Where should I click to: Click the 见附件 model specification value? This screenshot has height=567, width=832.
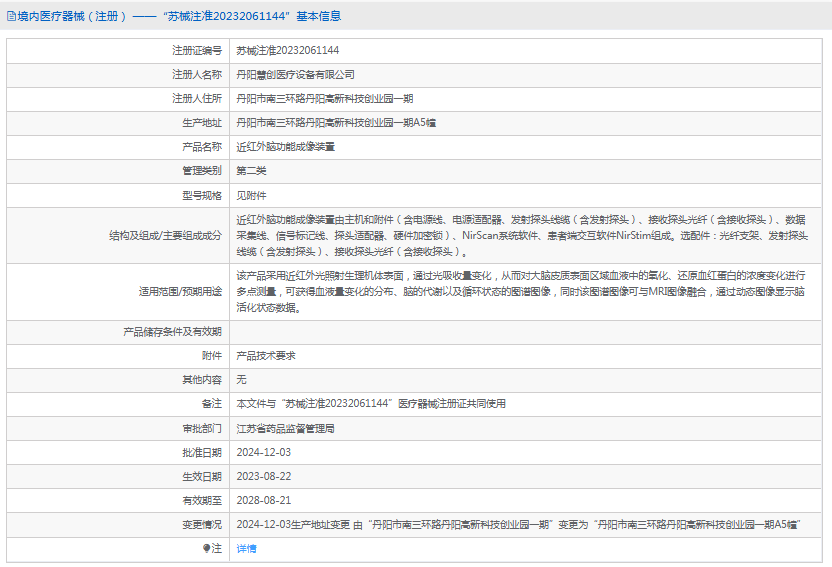(252, 196)
